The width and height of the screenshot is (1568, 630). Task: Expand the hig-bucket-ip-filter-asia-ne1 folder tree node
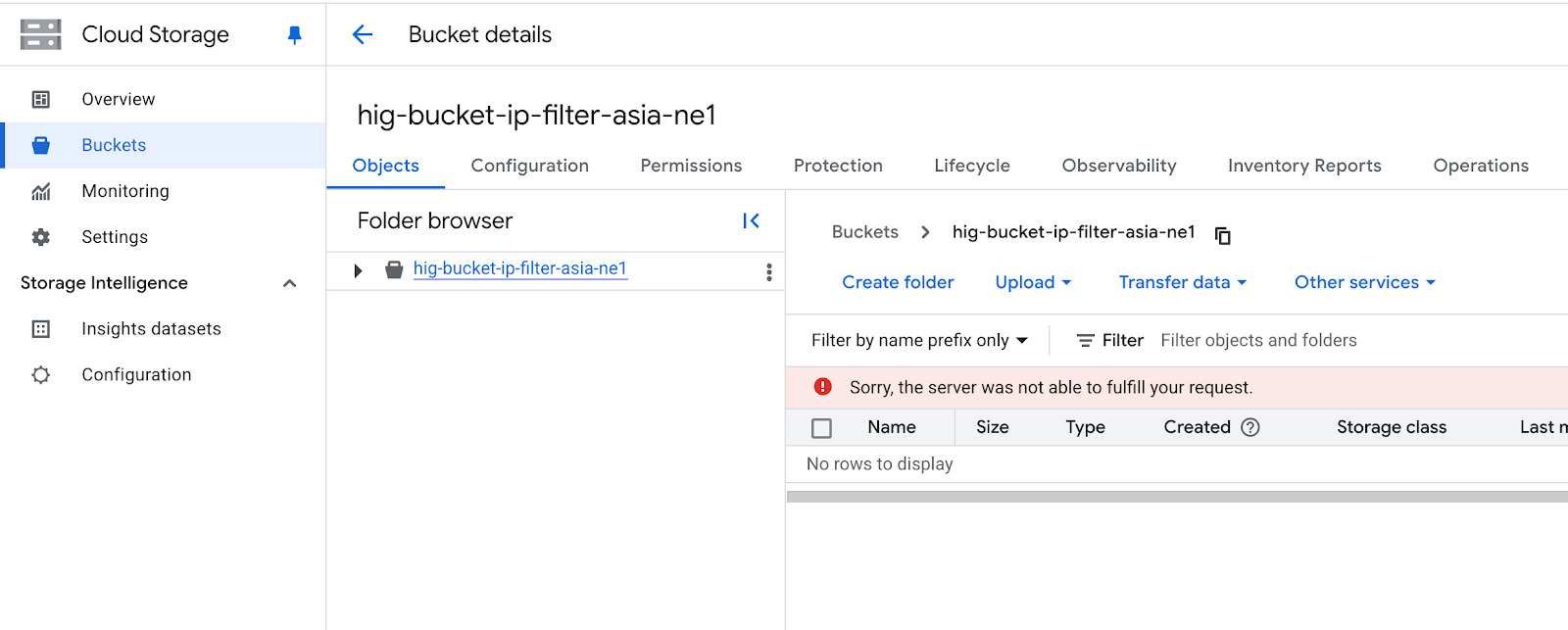[x=359, y=270]
